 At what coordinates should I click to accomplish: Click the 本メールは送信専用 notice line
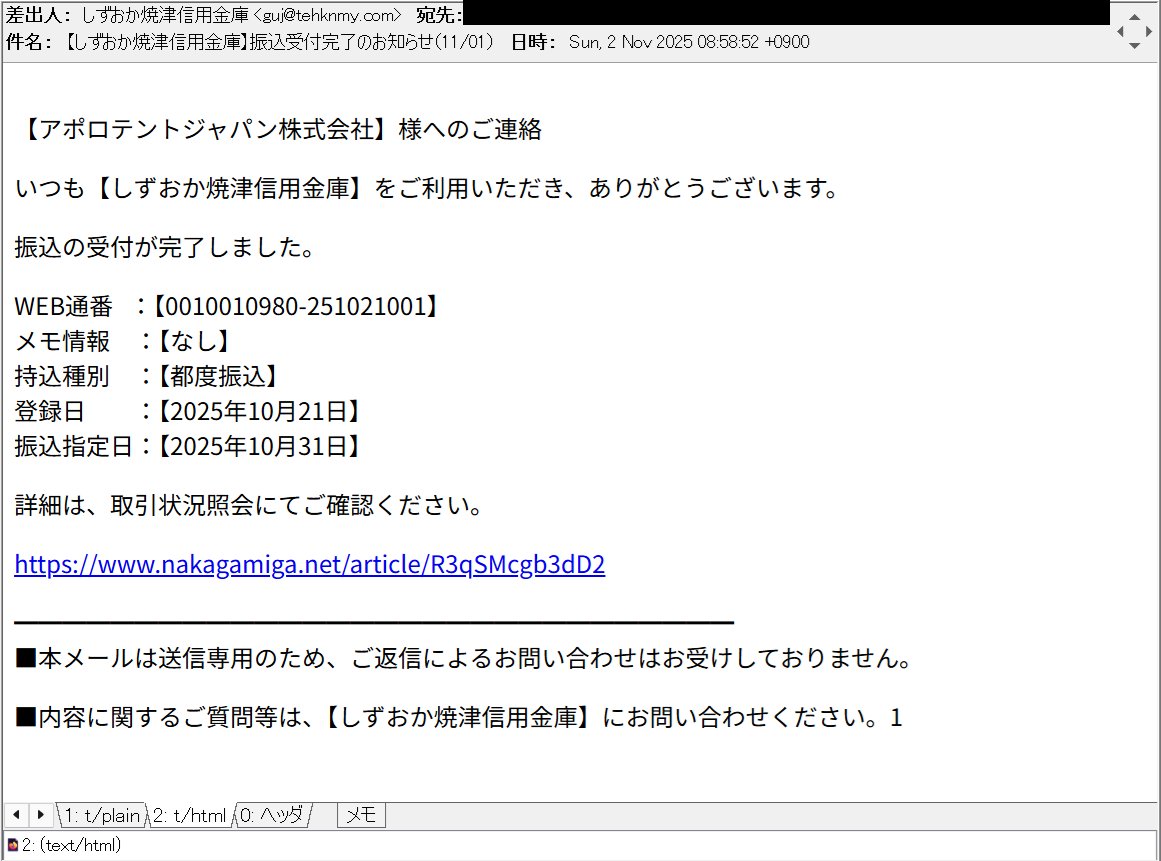[464, 657]
